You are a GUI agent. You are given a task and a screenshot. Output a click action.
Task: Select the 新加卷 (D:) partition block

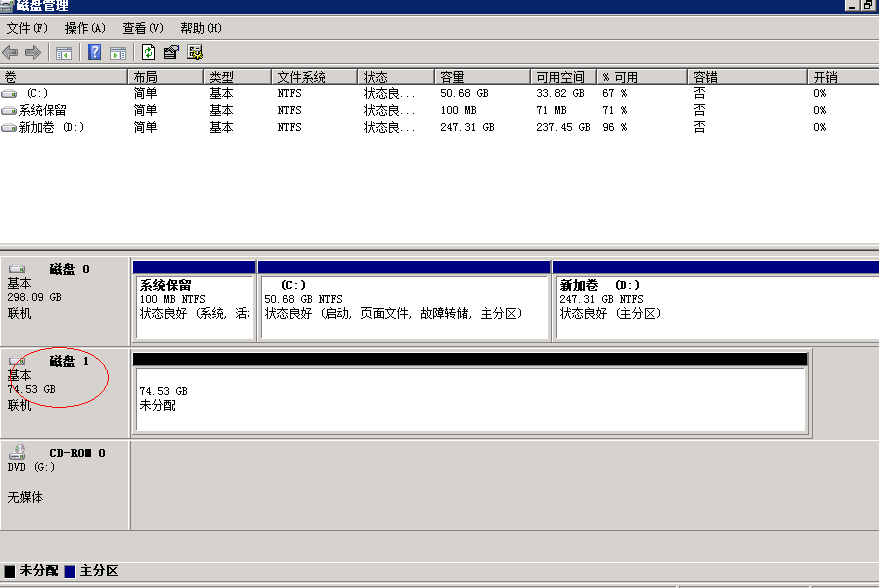[716, 300]
